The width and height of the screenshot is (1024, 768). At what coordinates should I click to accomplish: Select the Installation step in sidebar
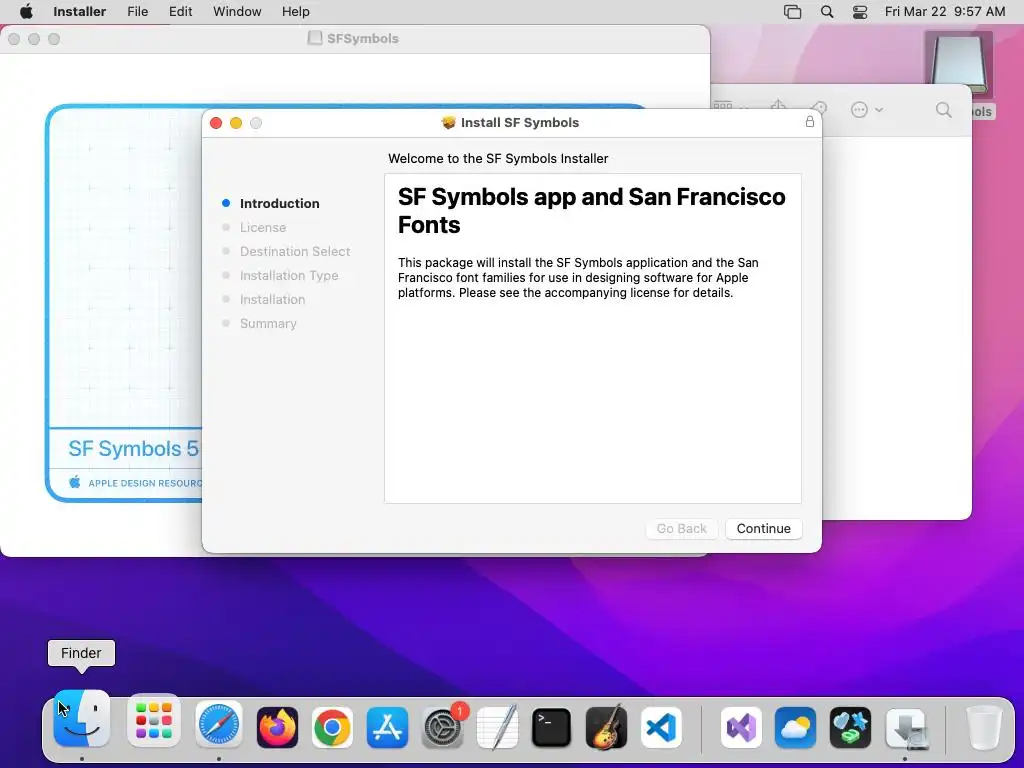click(x=272, y=299)
